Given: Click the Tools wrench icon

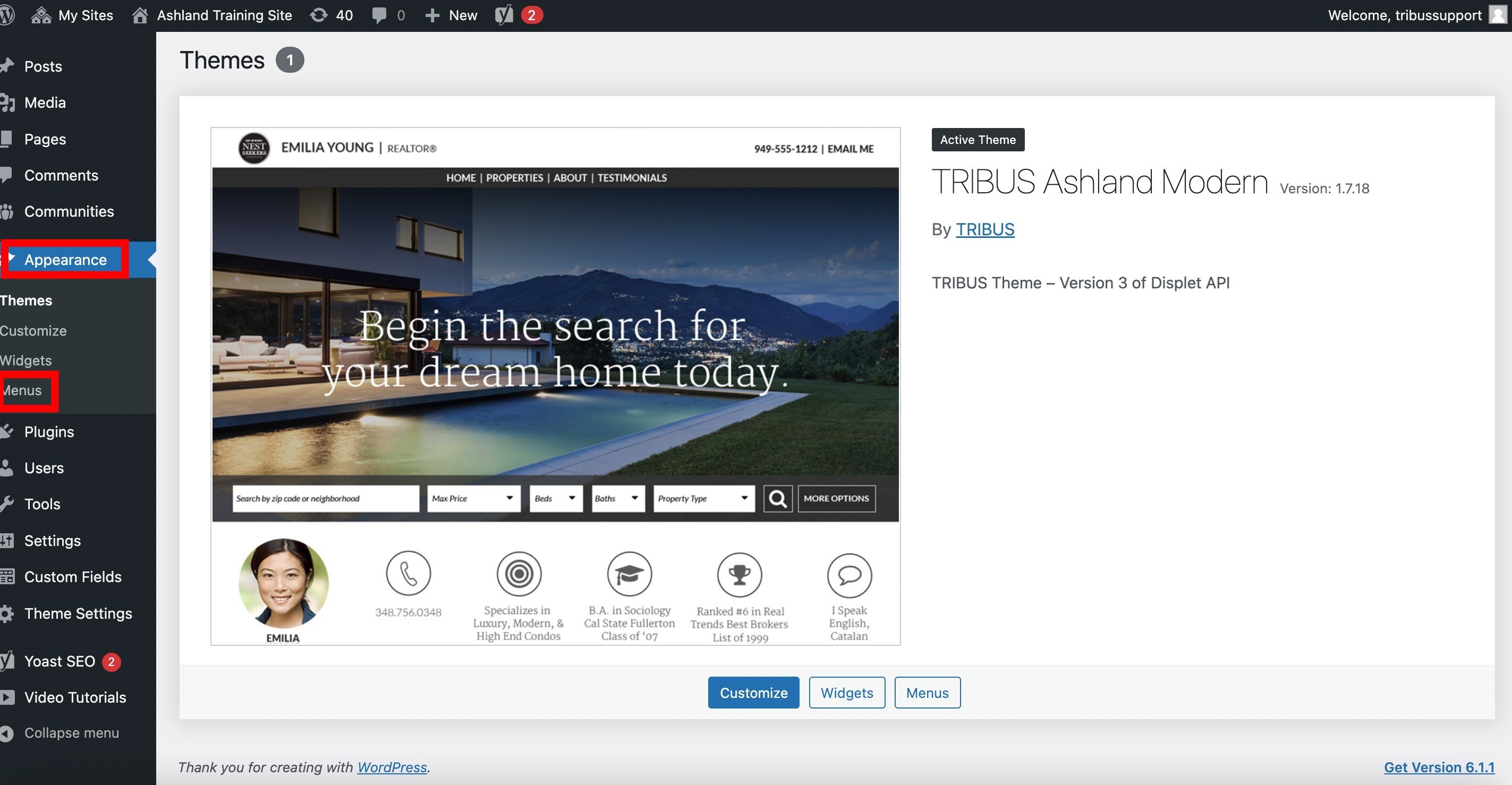Looking at the screenshot, I should point(7,504).
